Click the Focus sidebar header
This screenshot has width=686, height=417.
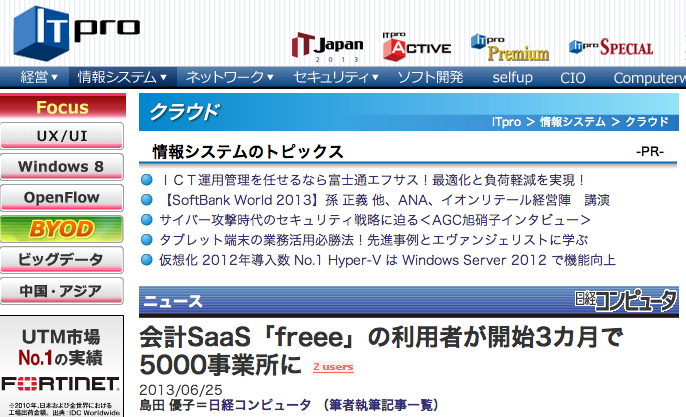63,106
